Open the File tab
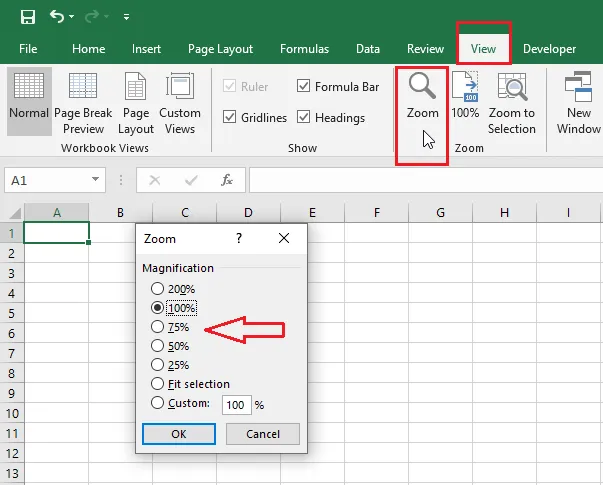603x485 pixels. point(28,49)
